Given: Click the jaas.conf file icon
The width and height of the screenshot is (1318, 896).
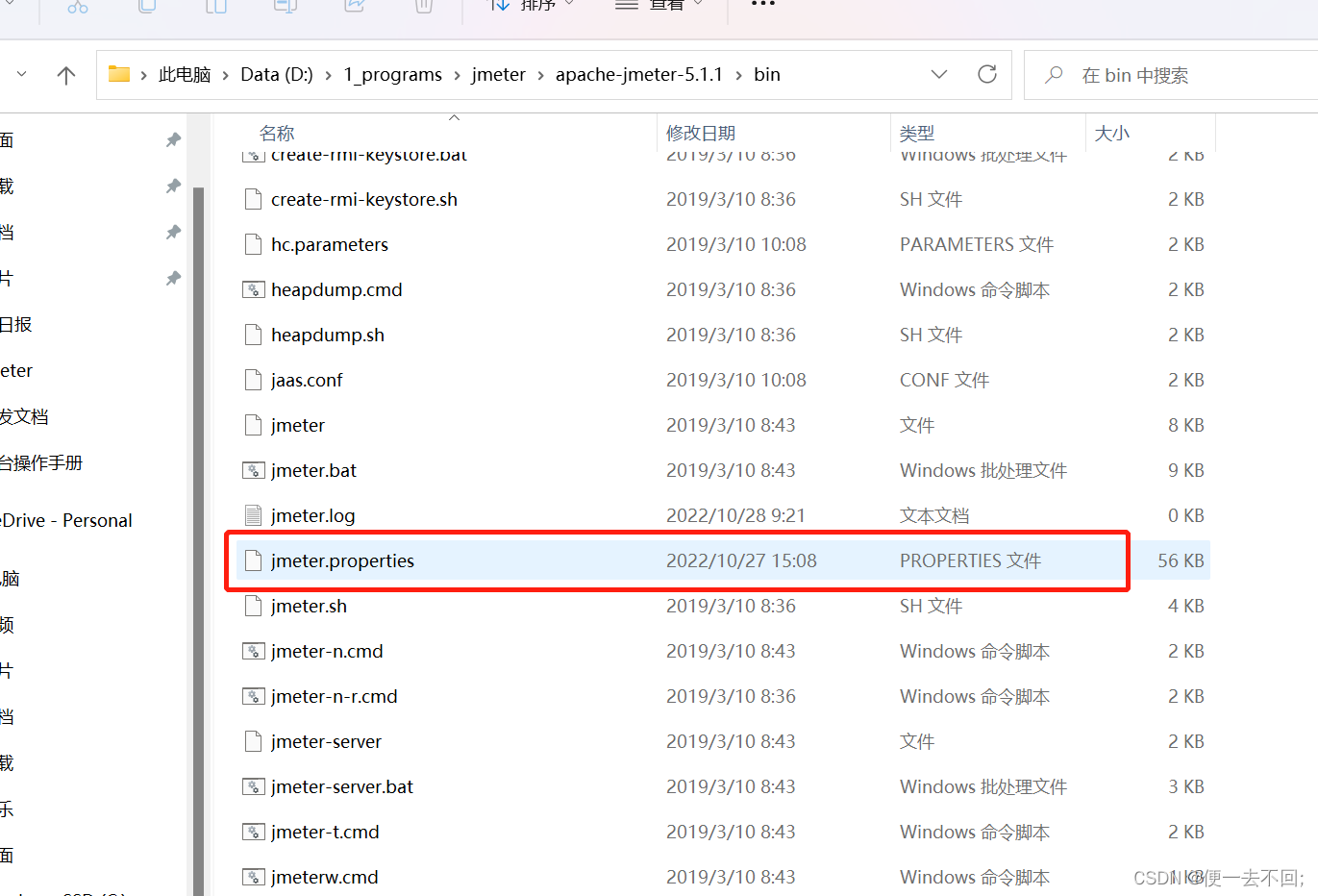Looking at the screenshot, I should [x=254, y=380].
